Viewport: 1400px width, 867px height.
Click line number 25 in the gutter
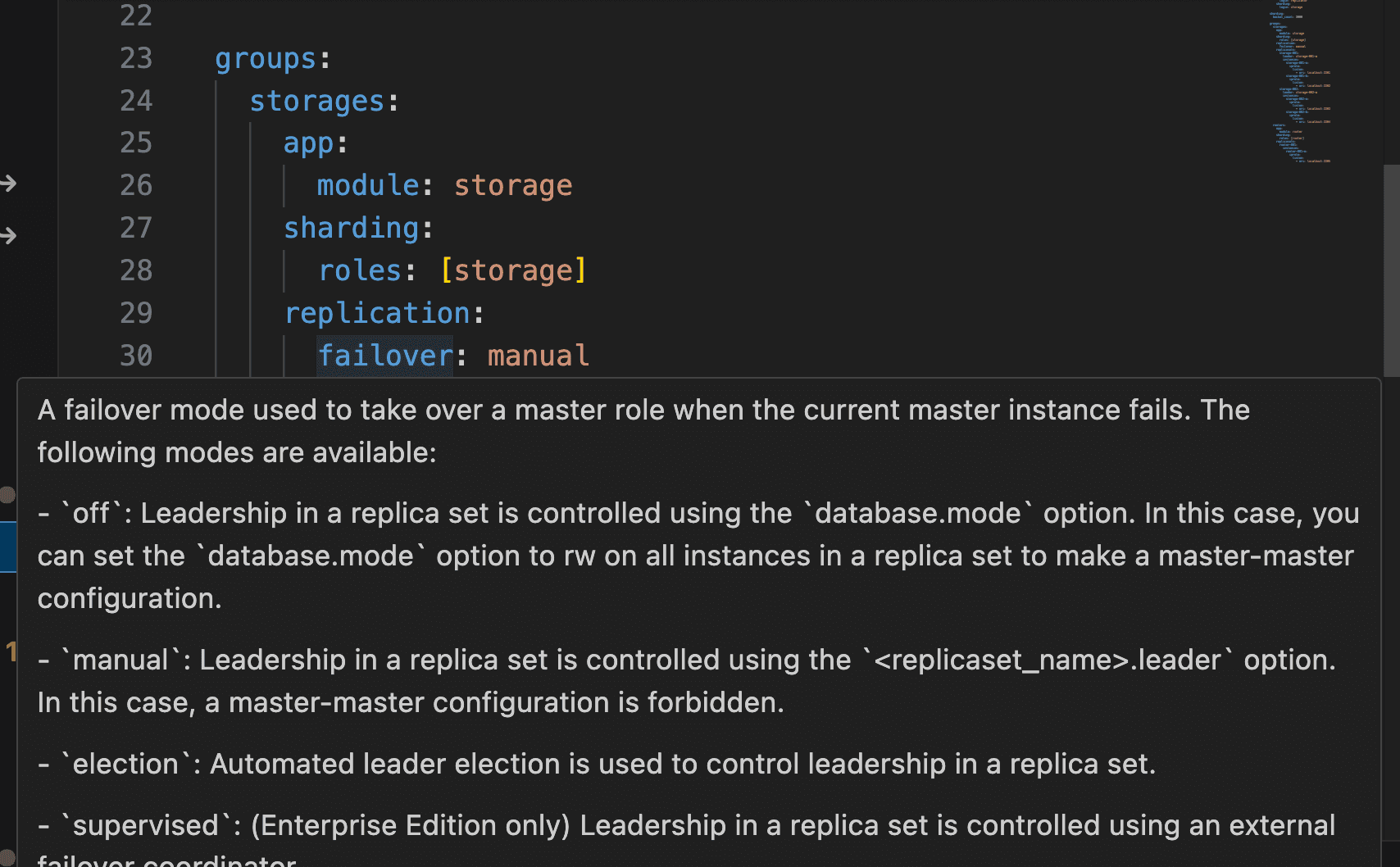tap(136, 143)
